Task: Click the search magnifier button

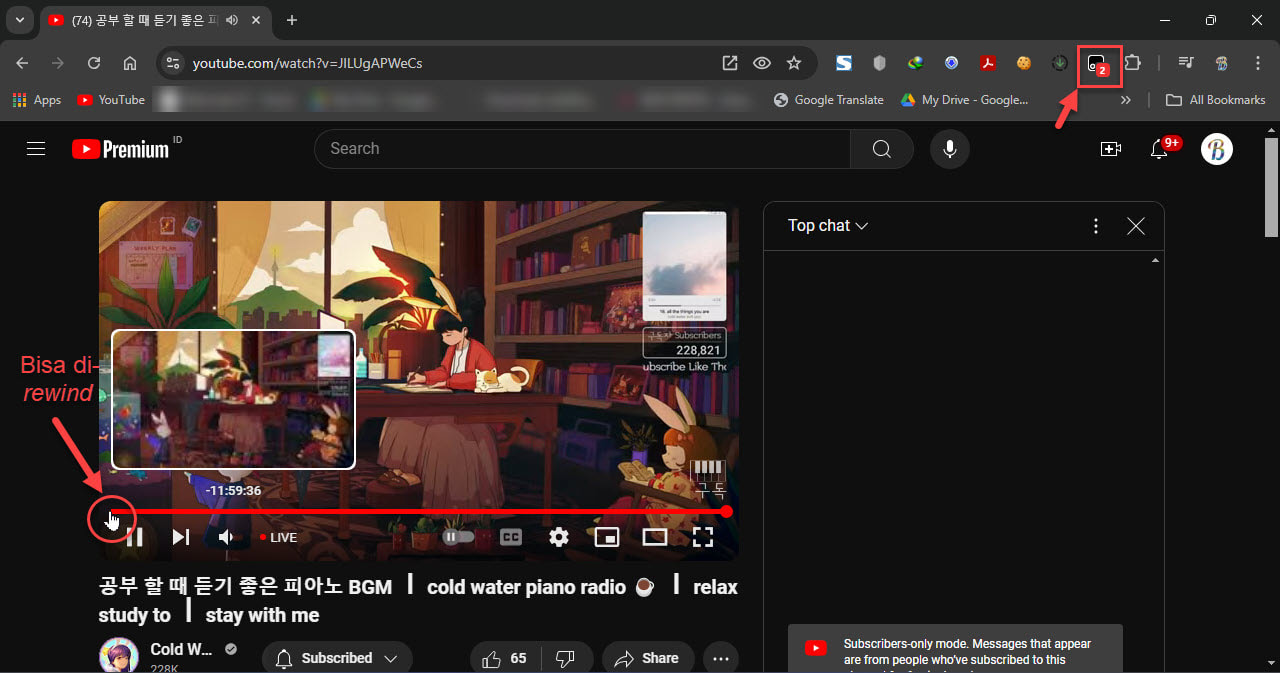Action: pyautogui.click(x=881, y=149)
